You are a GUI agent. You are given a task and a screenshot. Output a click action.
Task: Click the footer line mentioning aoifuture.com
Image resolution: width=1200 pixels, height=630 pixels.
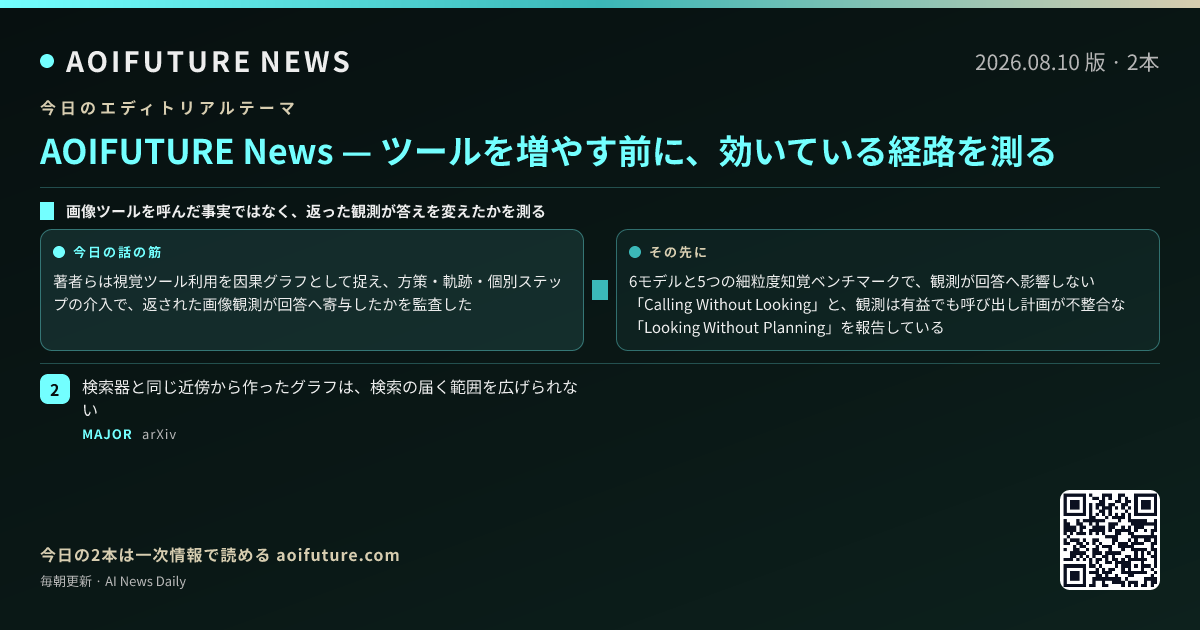[220, 556]
